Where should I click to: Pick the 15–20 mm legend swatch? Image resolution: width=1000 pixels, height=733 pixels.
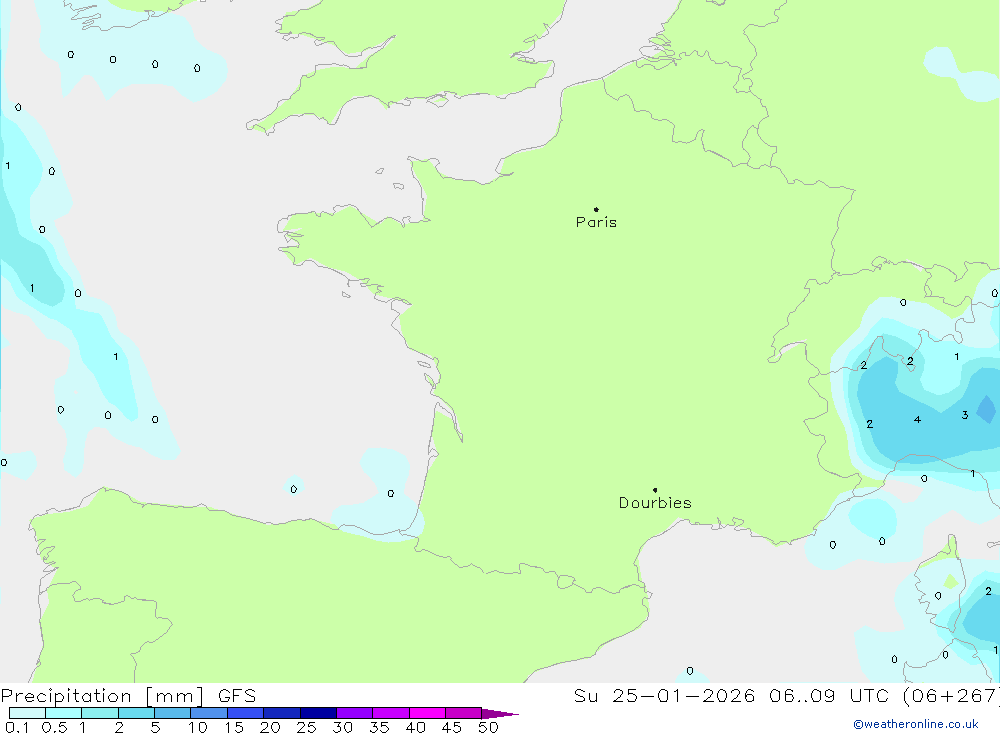click(245, 713)
